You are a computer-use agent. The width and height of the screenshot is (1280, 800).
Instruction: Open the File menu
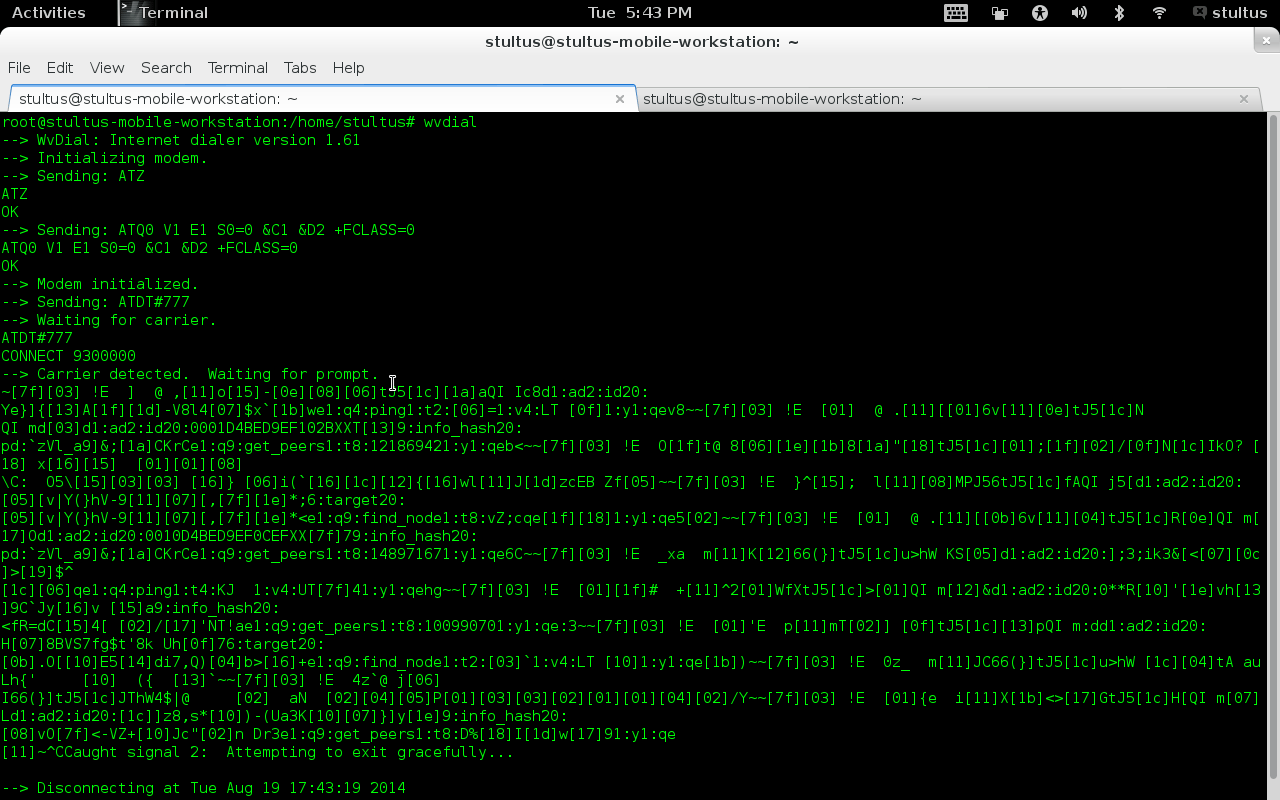[19, 67]
